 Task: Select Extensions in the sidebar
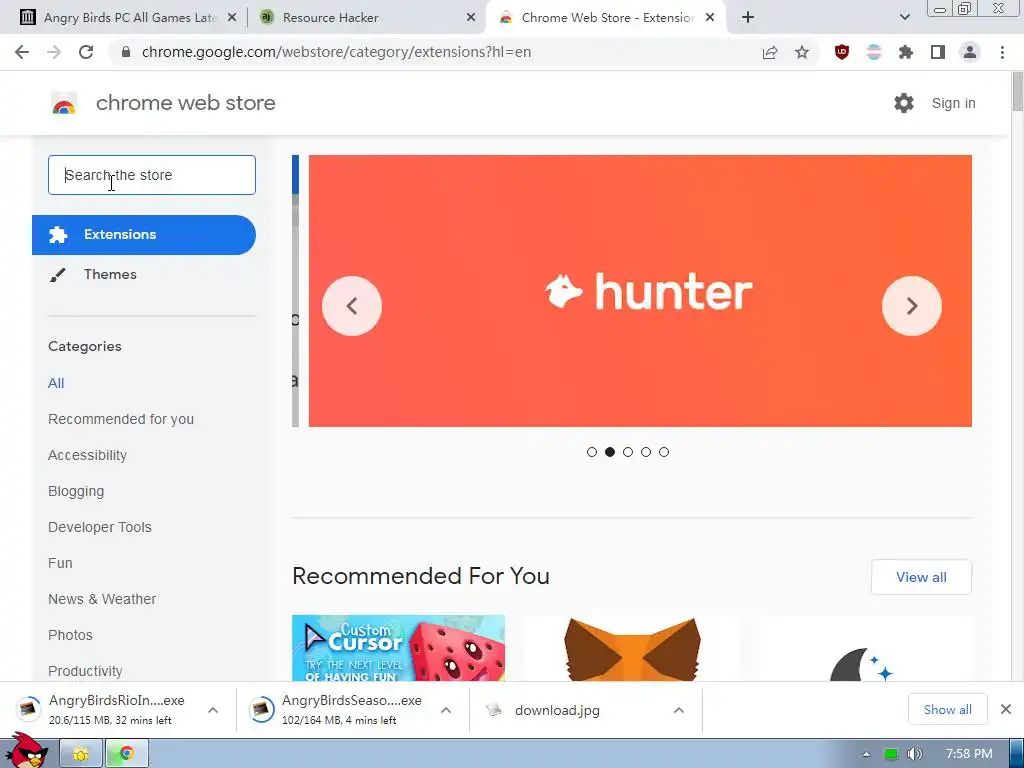pos(144,234)
